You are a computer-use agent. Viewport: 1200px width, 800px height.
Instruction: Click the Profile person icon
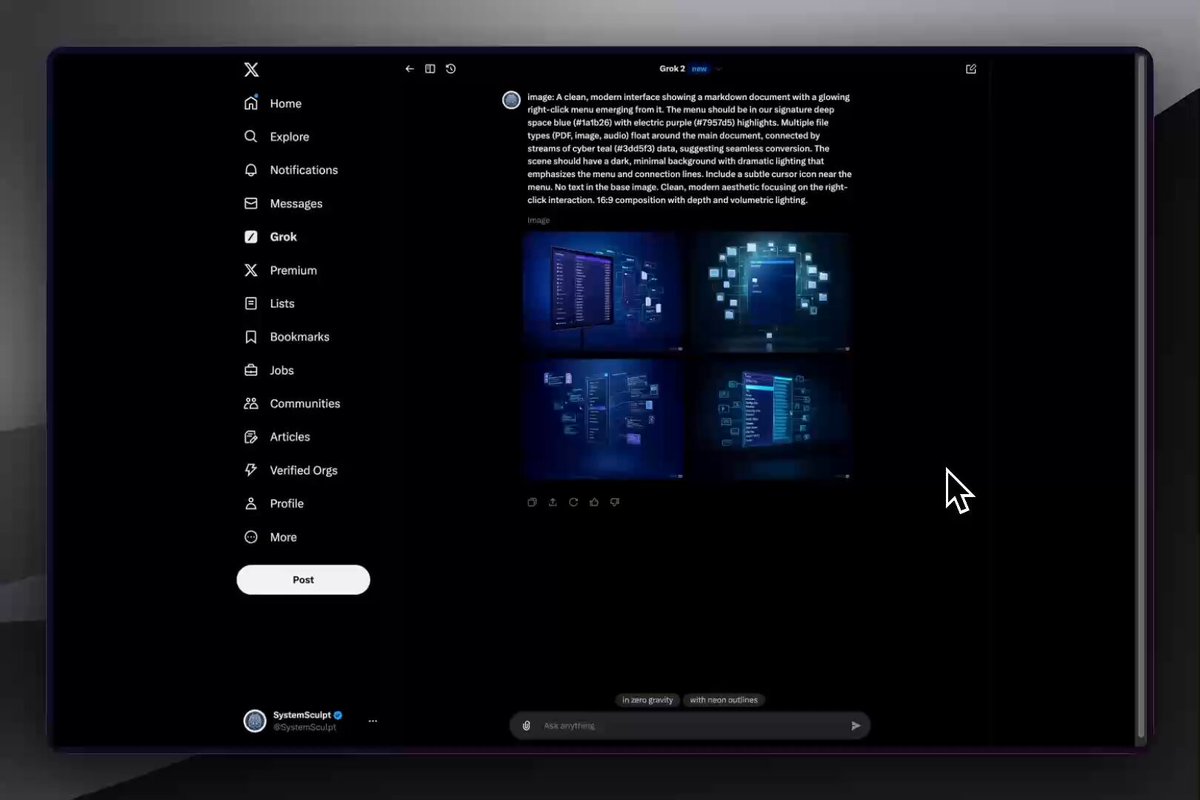pos(251,503)
